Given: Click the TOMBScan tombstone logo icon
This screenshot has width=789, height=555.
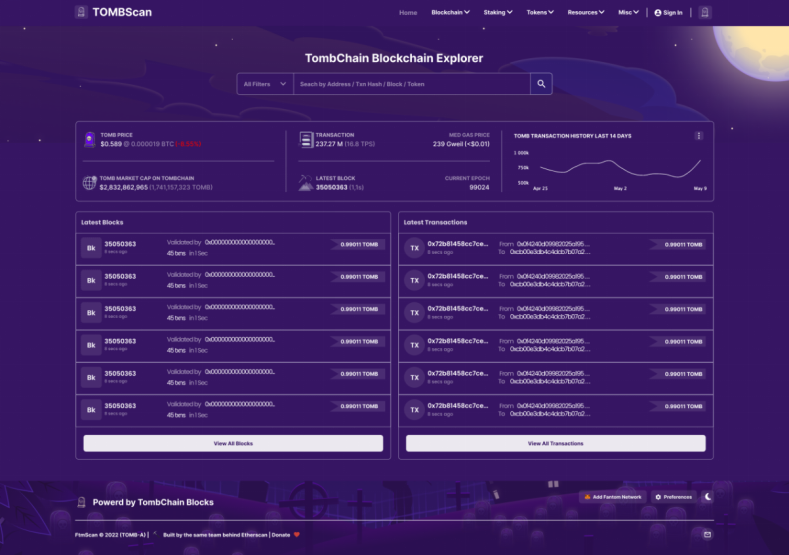Looking at the screenshot, I should point(81,12).
